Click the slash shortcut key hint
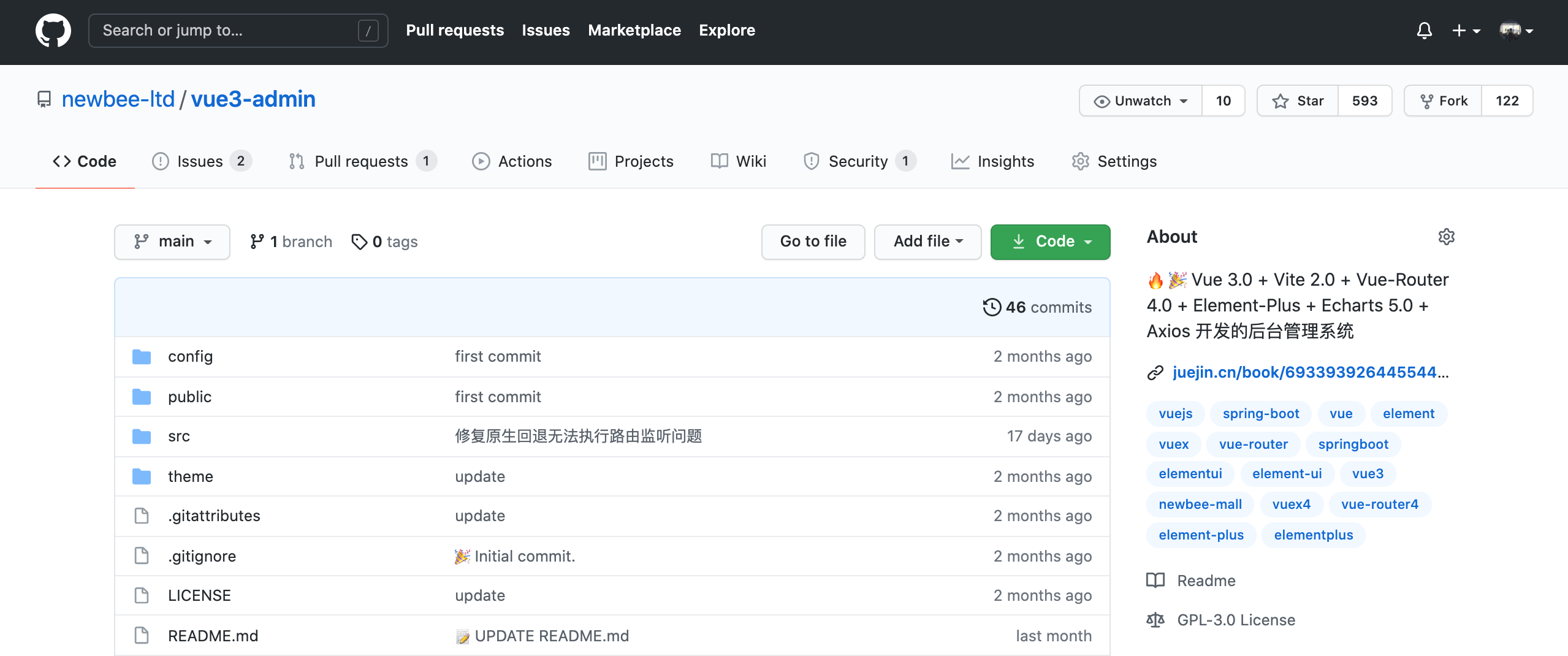The width and height of the screenshot is (1568, 656). tap(368, 31)
